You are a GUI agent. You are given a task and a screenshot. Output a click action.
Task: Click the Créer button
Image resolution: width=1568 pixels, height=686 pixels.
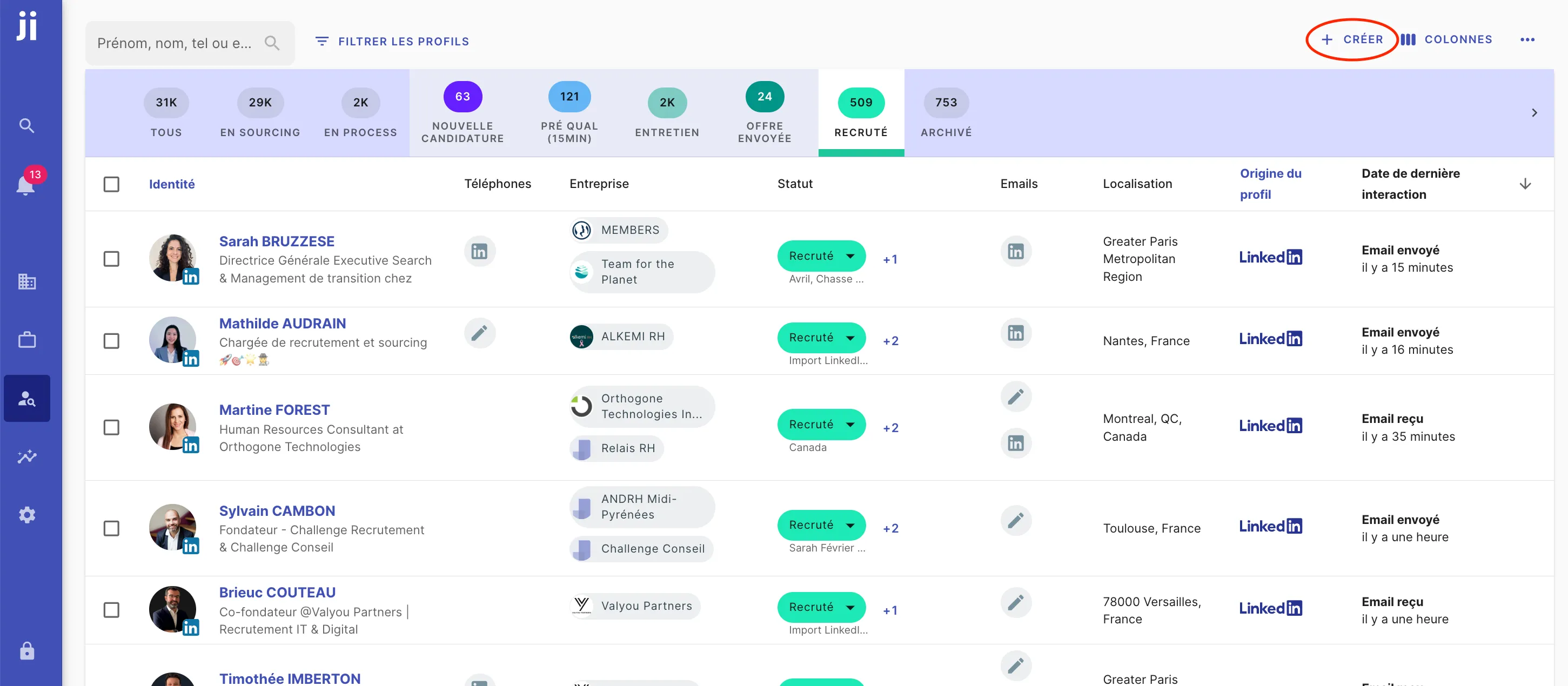[x=1352, y=39]
